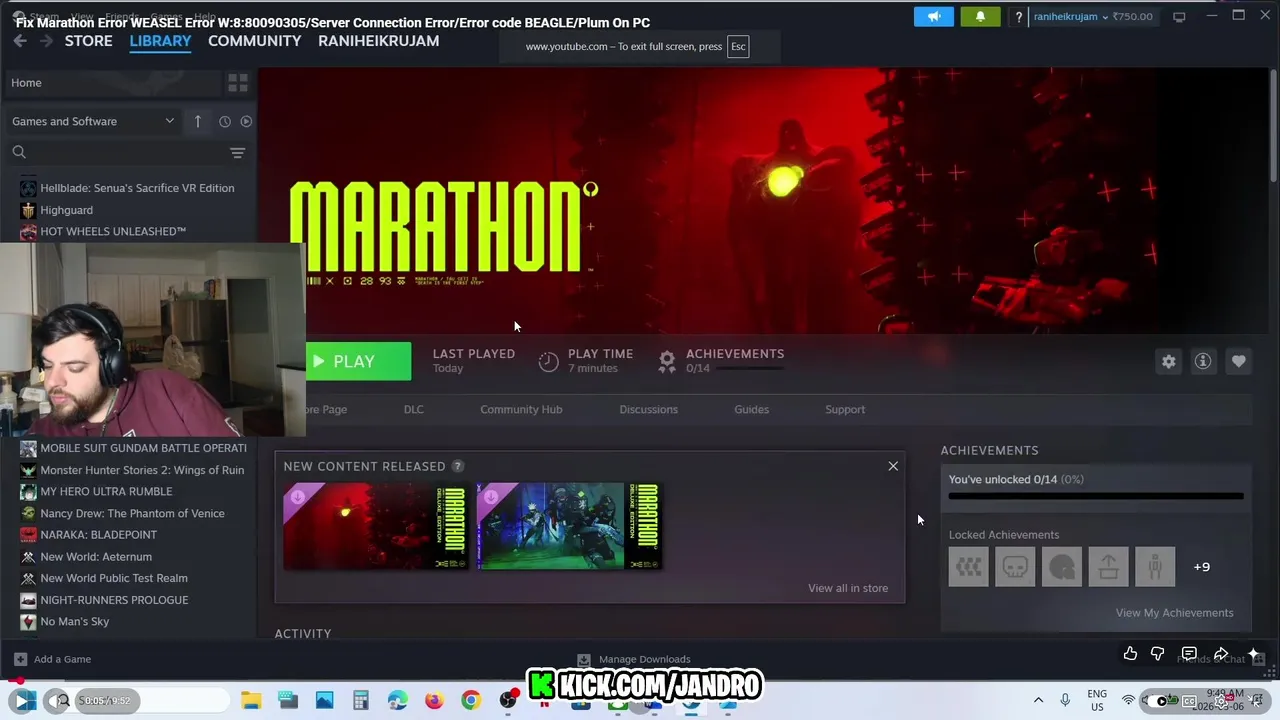Select the LIBRARY section
The image size is (1280, 720).
[160, 41]
